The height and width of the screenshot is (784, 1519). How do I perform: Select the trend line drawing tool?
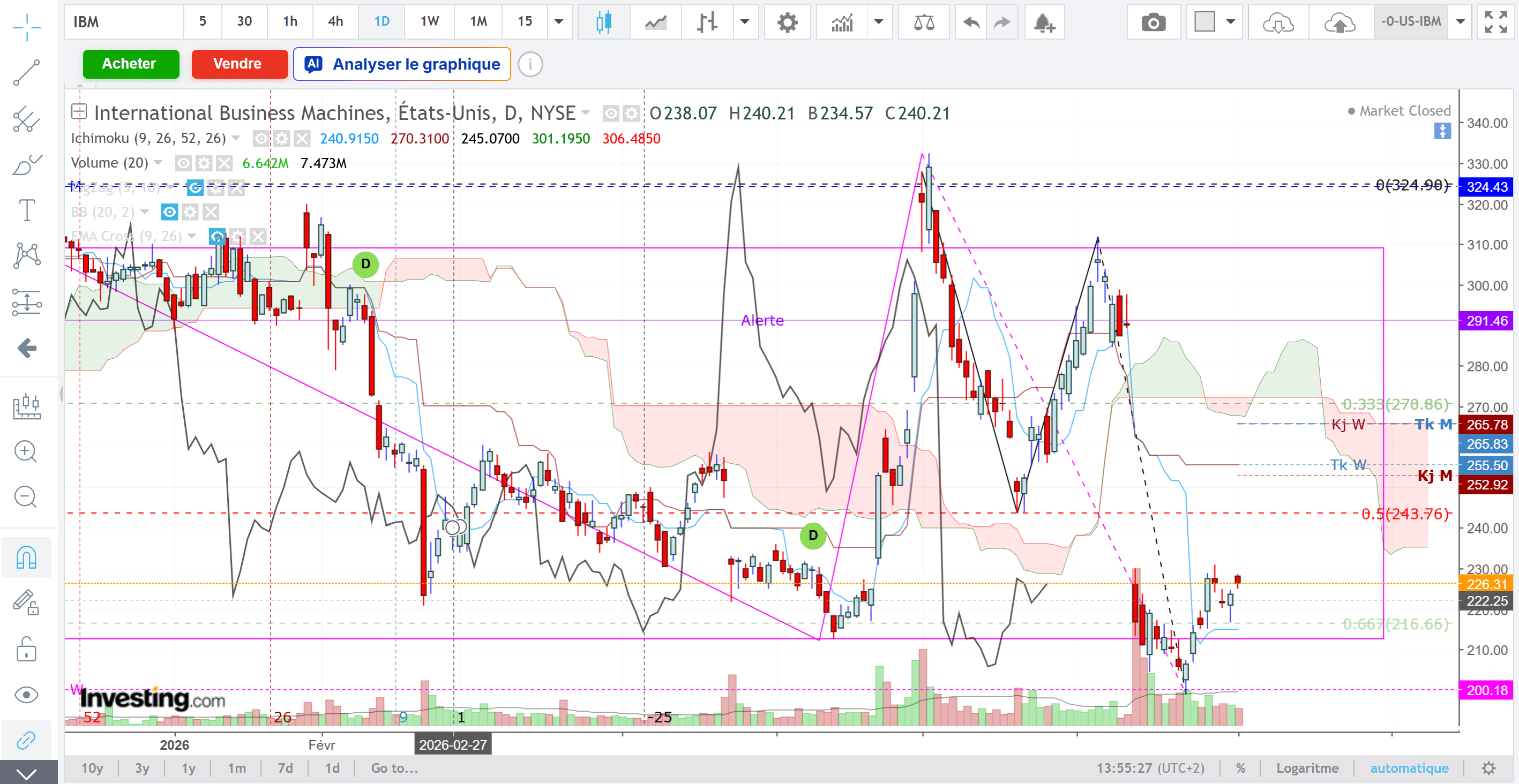pyautogui.click(x=27, y=72)
